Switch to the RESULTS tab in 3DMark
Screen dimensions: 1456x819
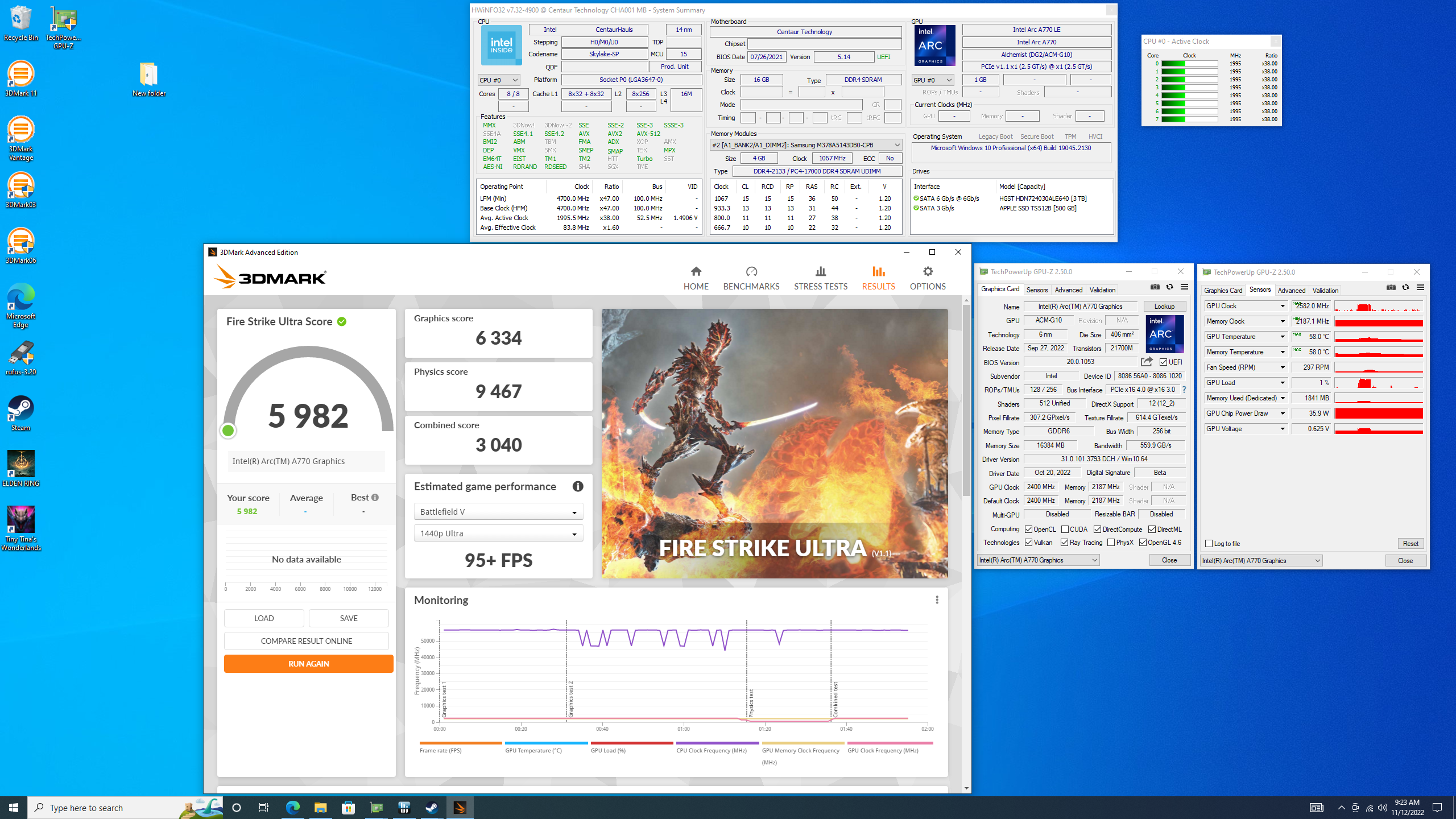[878, 278]
